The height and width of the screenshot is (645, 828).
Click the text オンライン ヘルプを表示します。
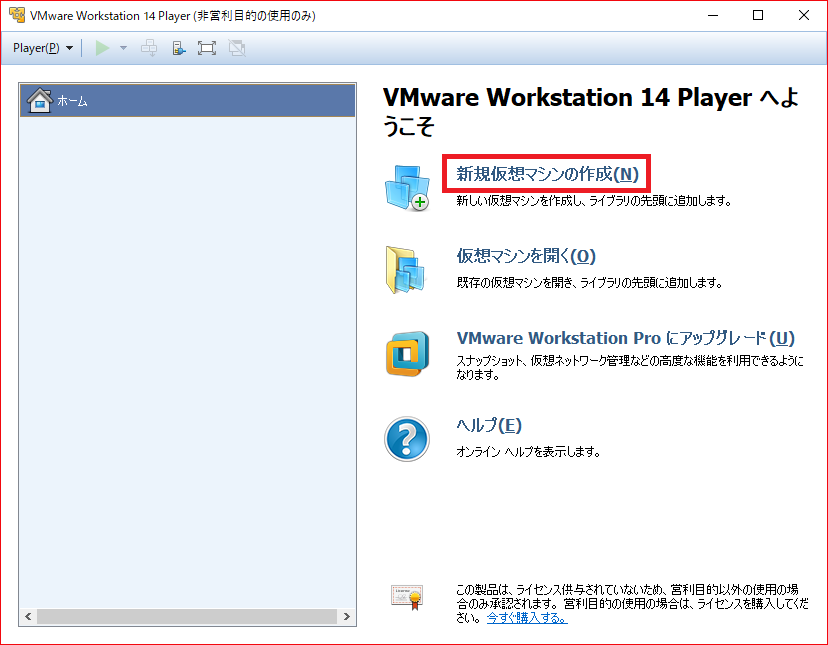[528, 452]
